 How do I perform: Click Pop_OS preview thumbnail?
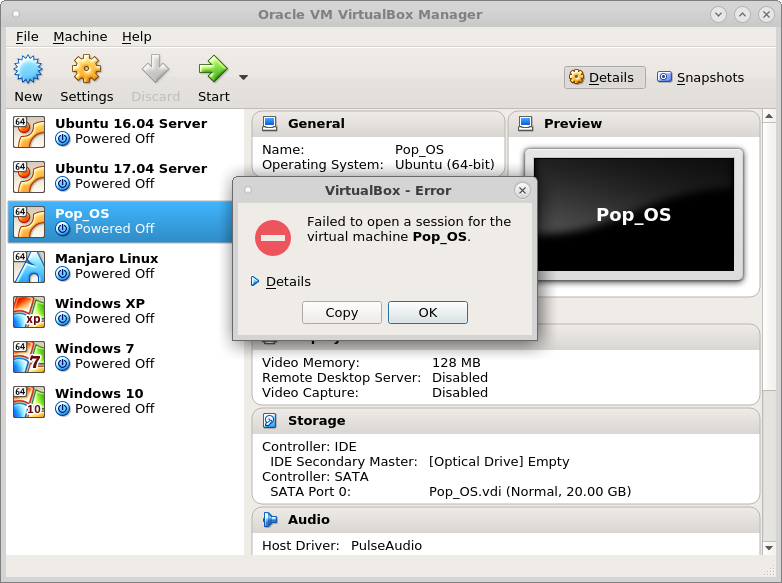click(x=634, y=214)
